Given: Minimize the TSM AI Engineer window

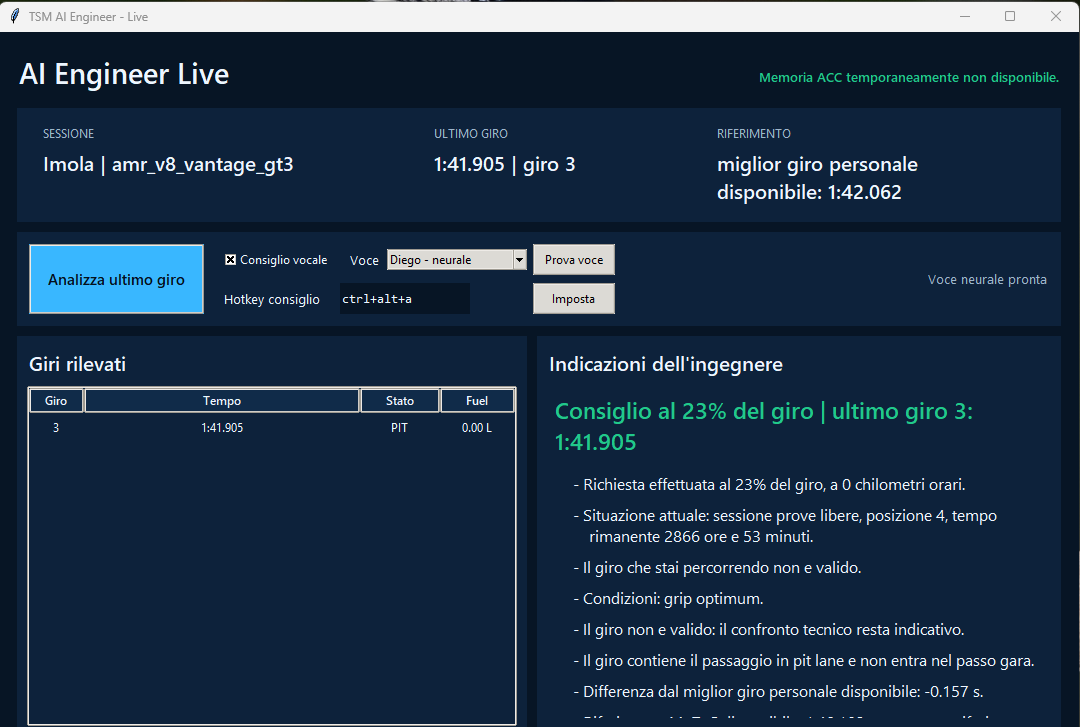Looking at the screenshot, I should [965, 16].
